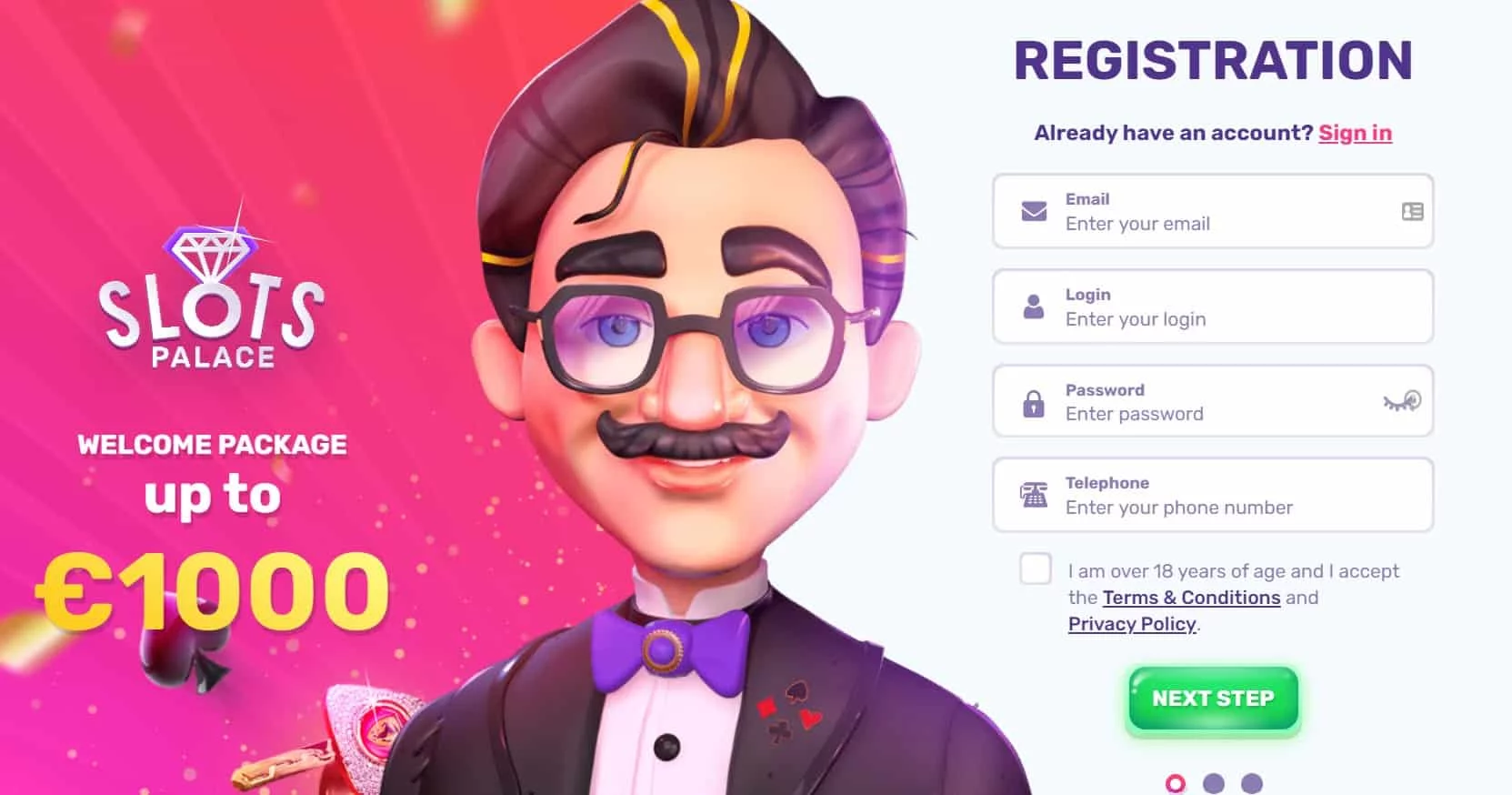This screenshot has width=1512, height=795.
Task: Open the Terms & Conditions link
Action: point(1191,598)
